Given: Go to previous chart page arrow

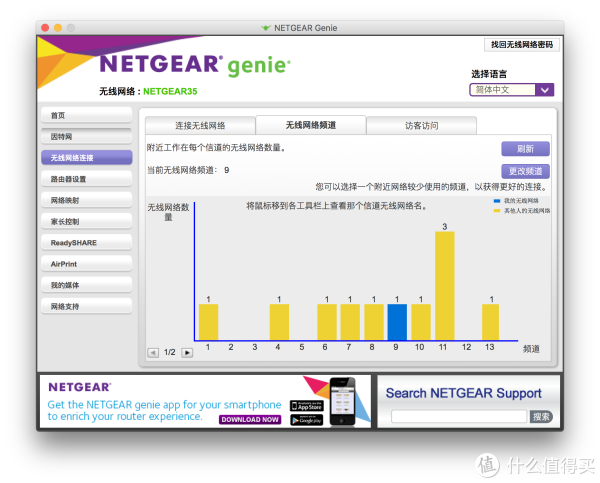Looking at the screenshot, I should click(153, 352).
